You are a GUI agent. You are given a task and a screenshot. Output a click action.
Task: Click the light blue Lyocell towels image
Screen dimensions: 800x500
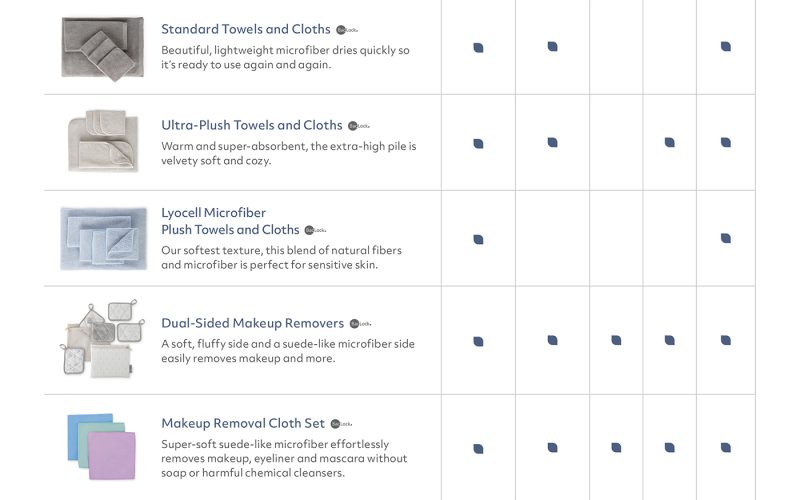pyautogui.click(x=103, y=237)
